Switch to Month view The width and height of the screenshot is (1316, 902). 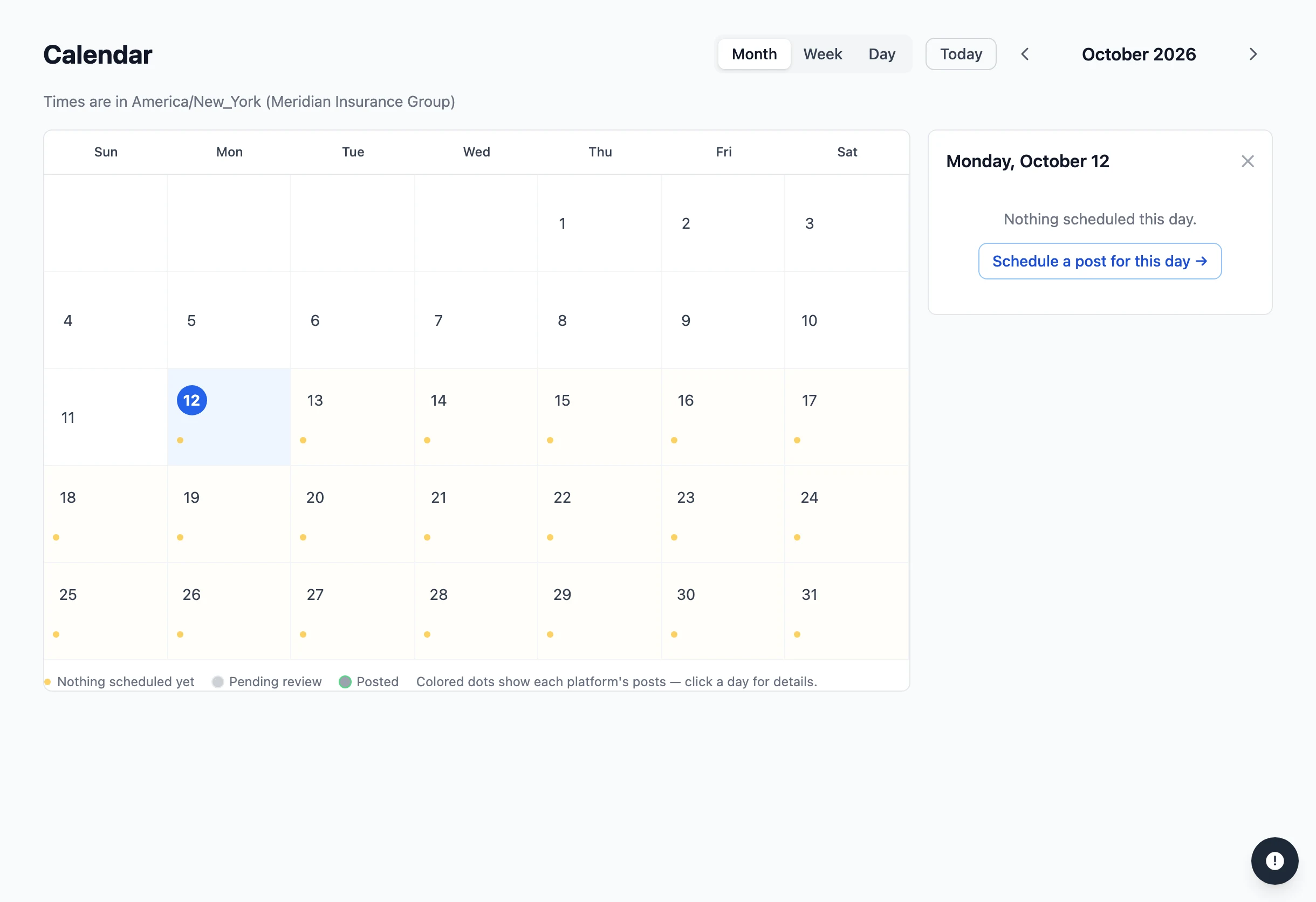[754, 54]
